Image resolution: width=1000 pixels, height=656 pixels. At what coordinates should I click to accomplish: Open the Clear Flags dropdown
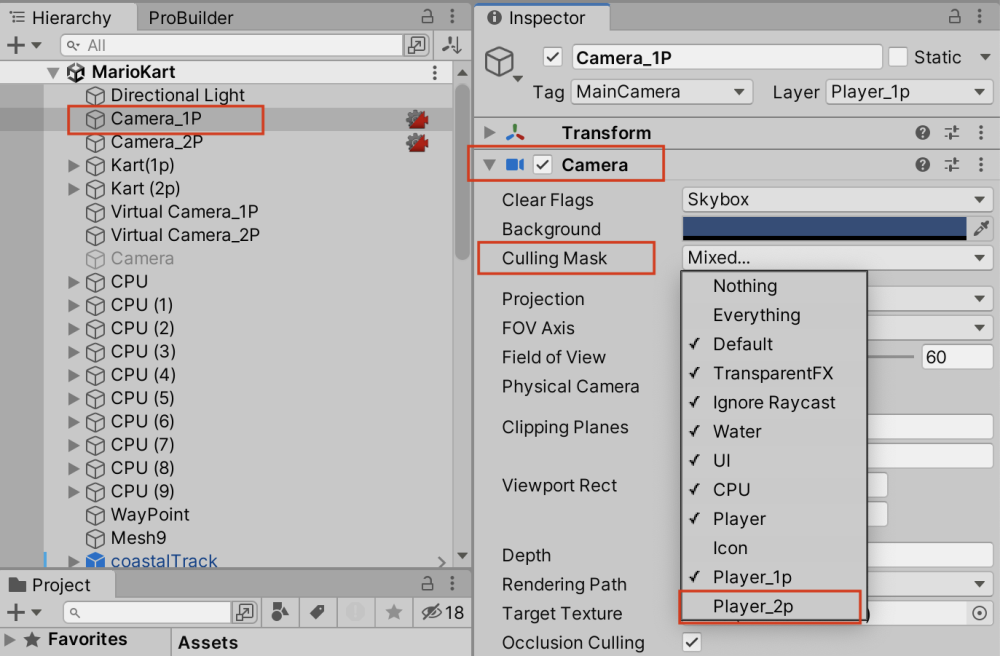[837, 199]
